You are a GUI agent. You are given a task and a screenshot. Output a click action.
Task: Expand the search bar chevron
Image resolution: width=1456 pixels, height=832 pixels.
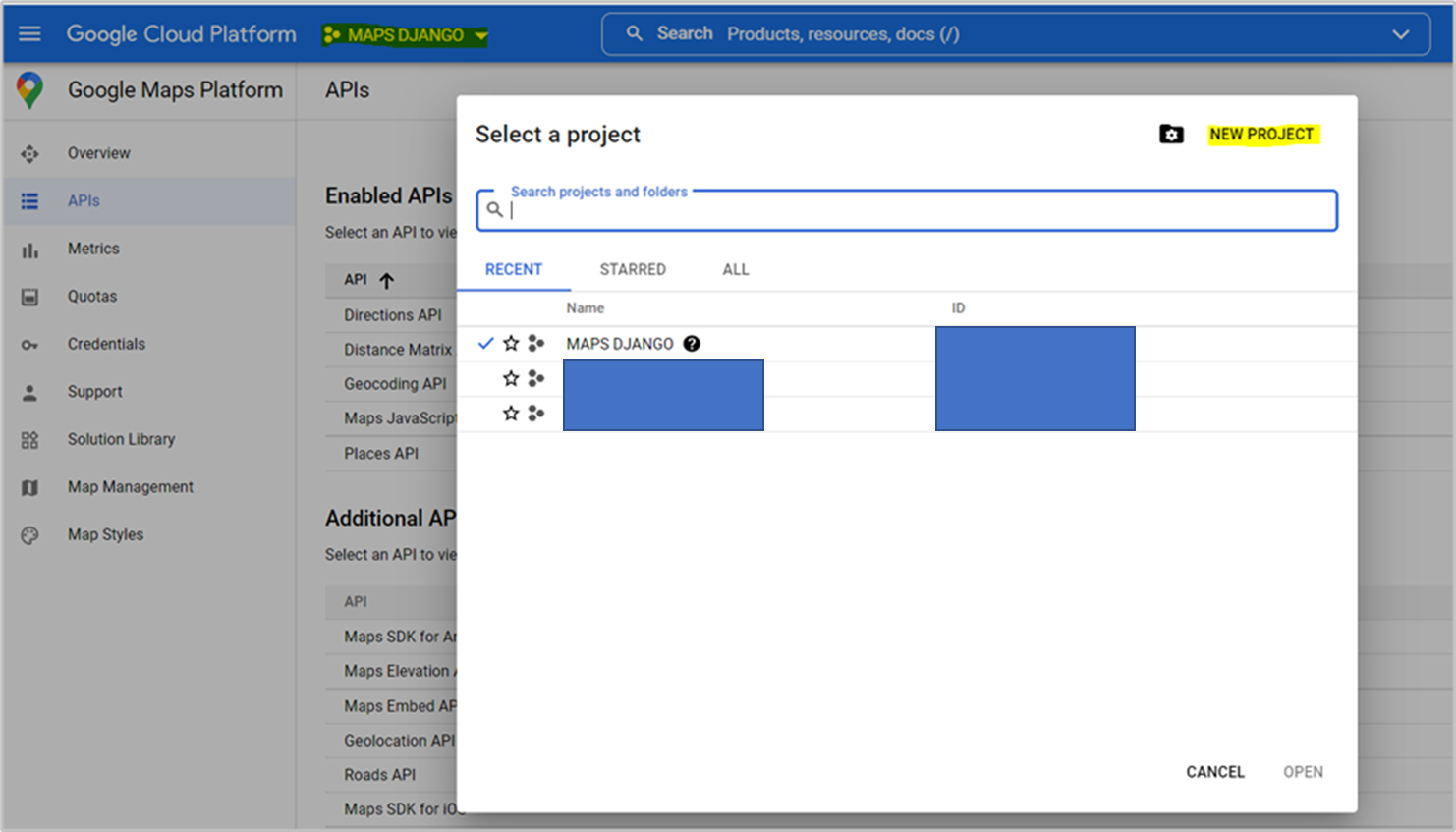[x=1401, y=33]
